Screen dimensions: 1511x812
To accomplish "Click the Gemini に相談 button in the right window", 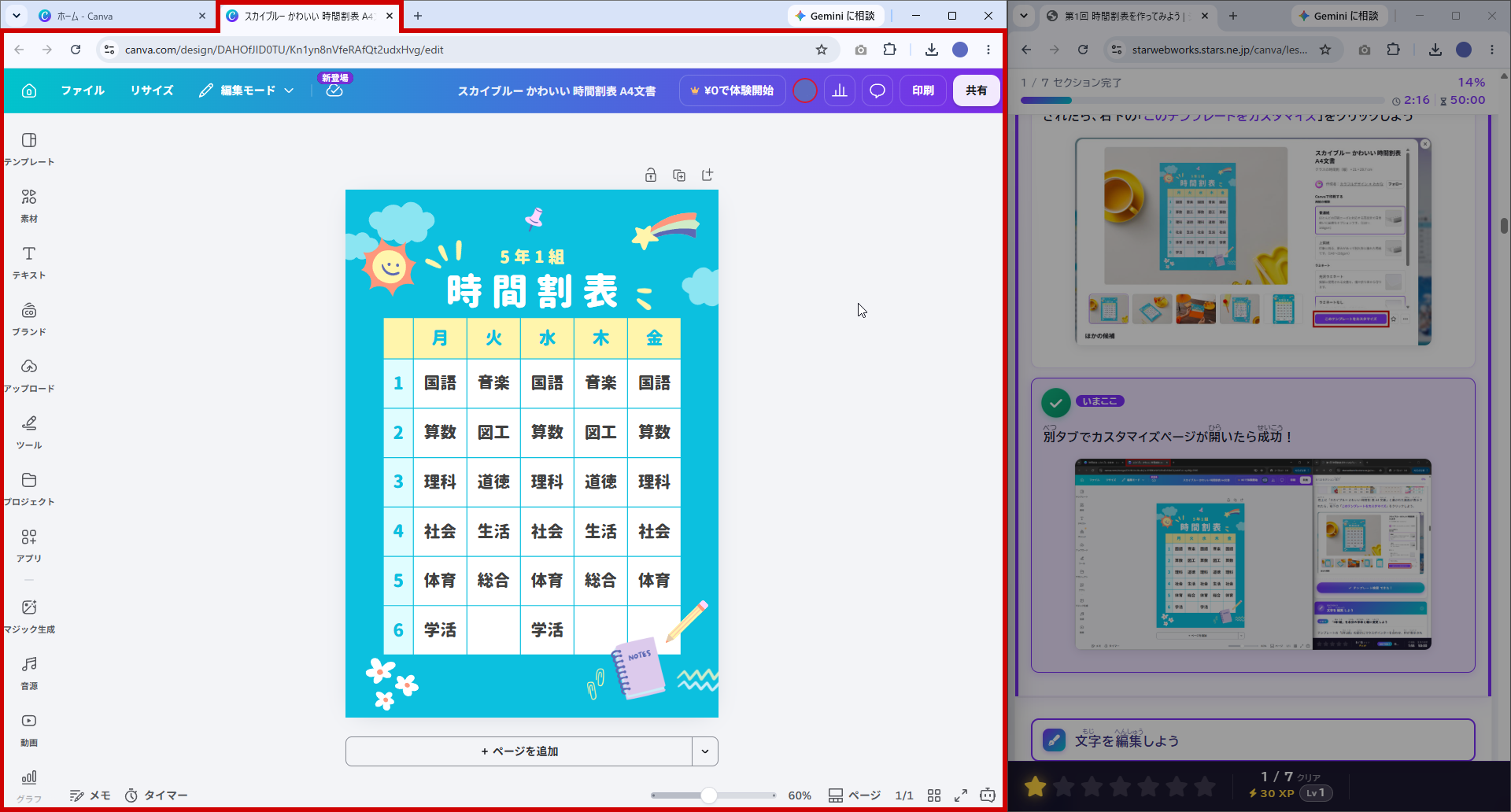I will tap(1339, 16).
